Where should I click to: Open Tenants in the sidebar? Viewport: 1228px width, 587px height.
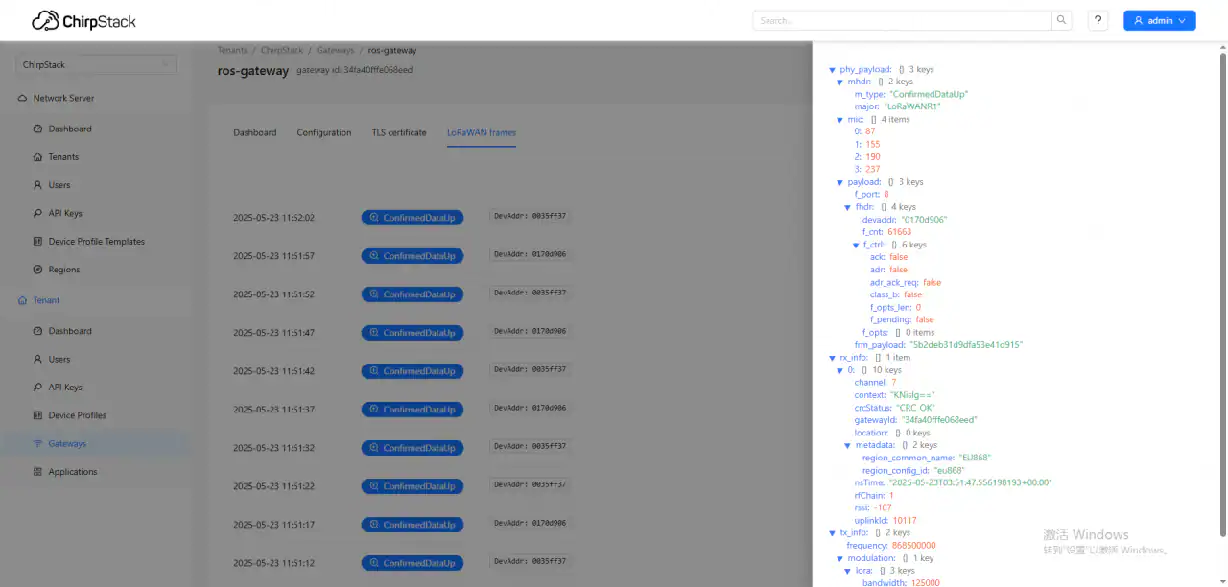pos(63,157)
